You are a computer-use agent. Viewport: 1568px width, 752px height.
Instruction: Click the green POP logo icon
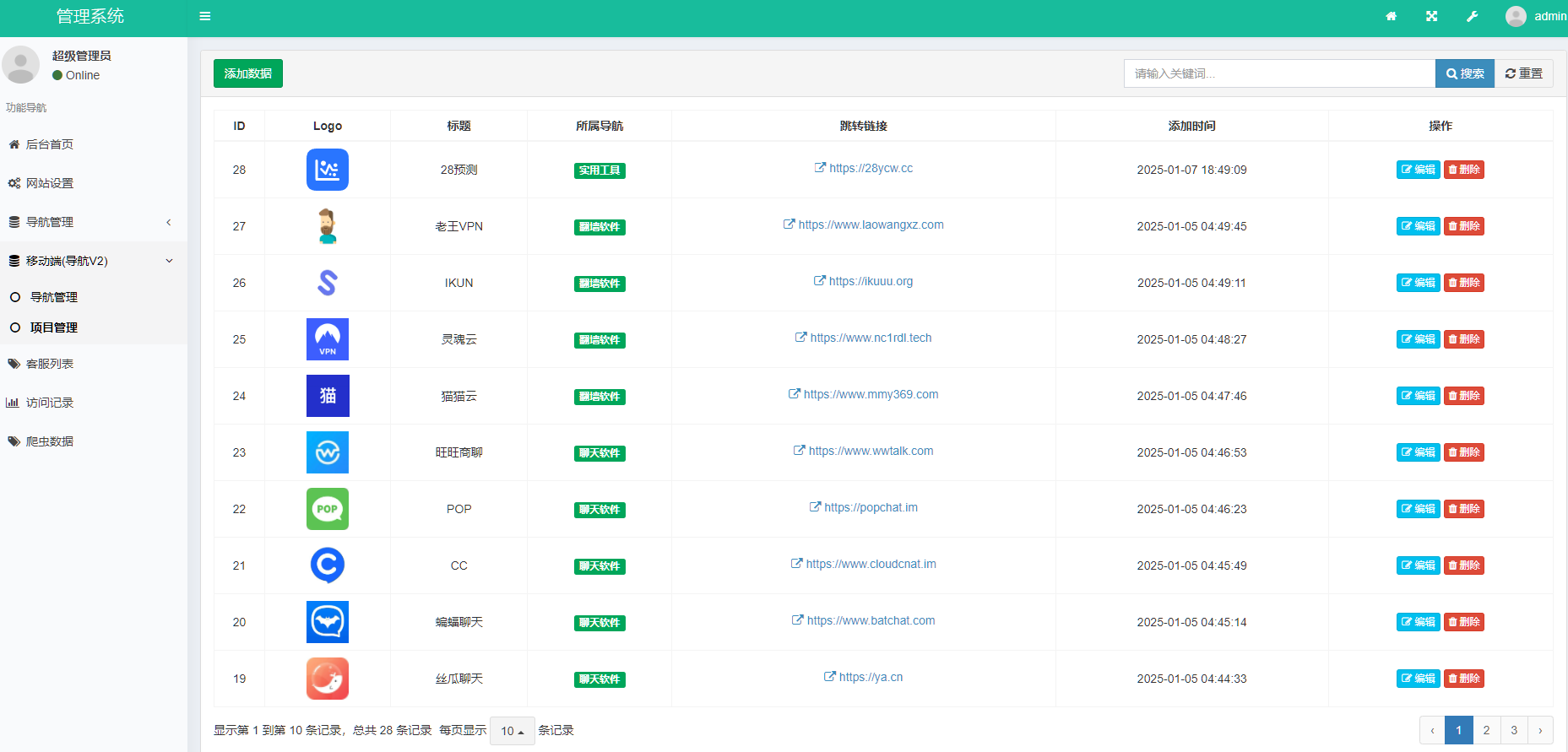pyautogui.click(x=328, y=509)
